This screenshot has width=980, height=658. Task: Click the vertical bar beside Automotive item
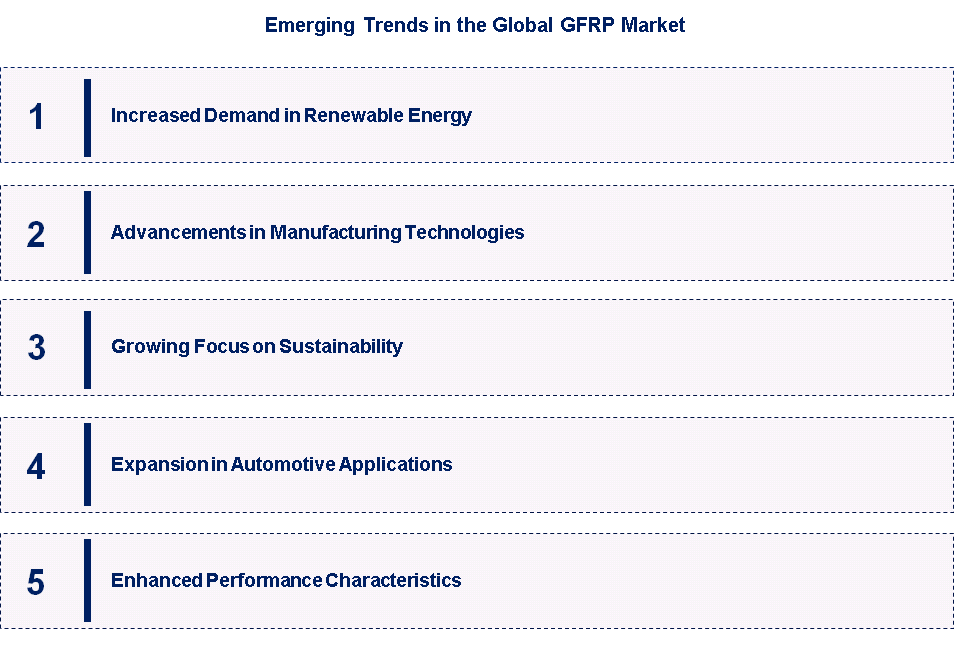point(89,464)
